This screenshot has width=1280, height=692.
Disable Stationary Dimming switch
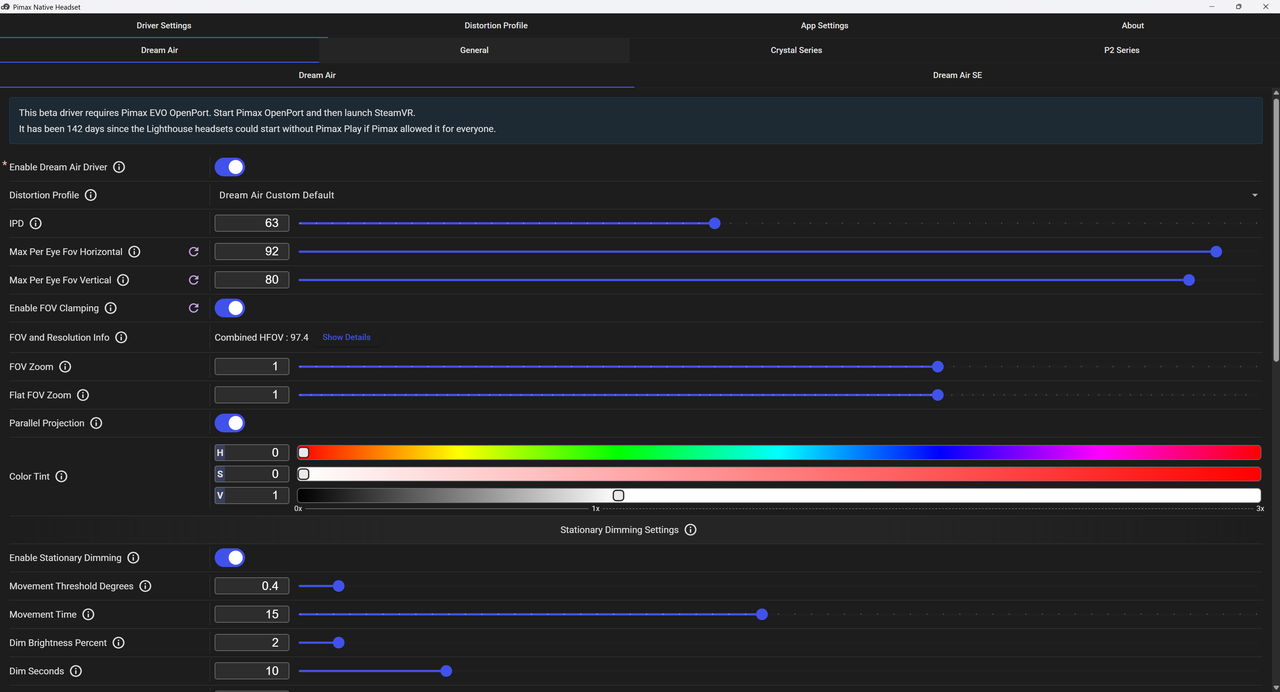coord(230,558)
